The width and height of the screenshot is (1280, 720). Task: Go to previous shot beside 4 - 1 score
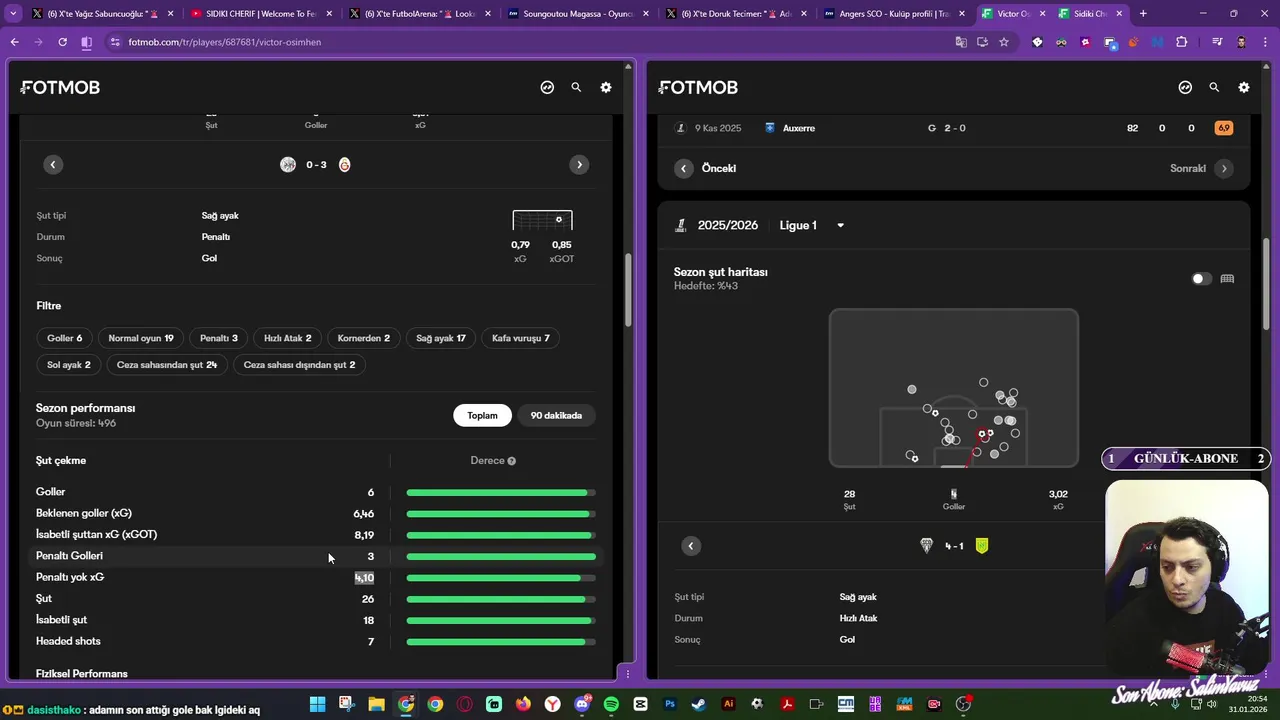(x=691, y=546)
